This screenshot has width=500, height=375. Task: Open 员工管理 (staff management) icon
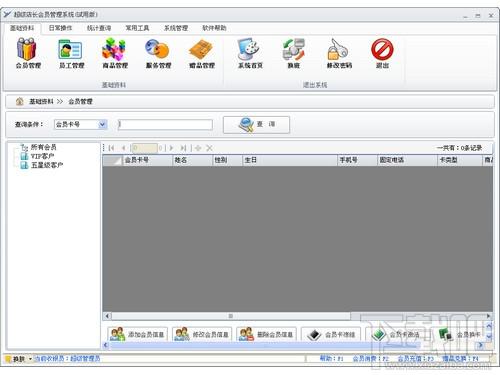coord(71,53)
